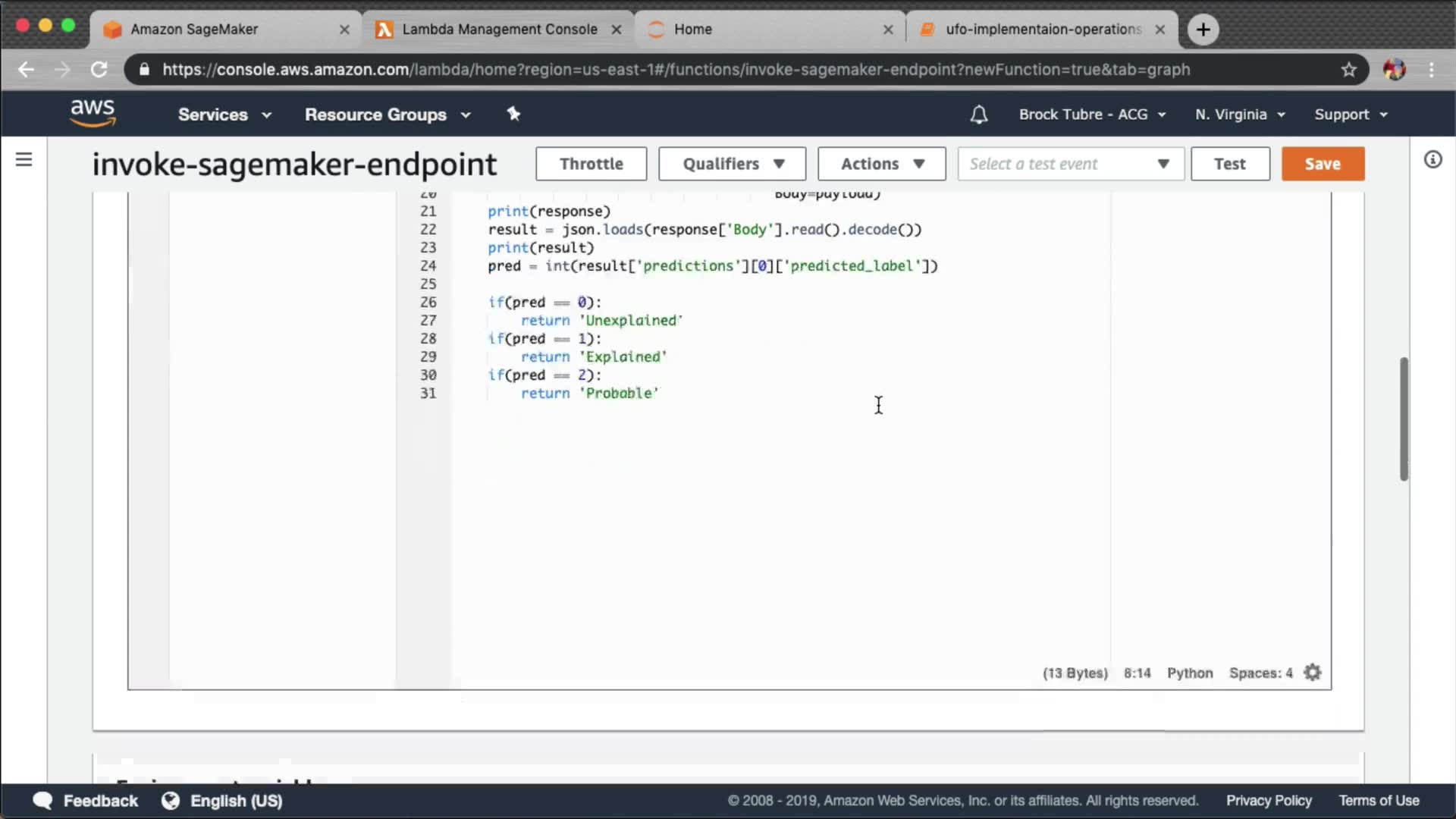Click the AWS logo home icon

pyautogui.click(x=93, y=113)
